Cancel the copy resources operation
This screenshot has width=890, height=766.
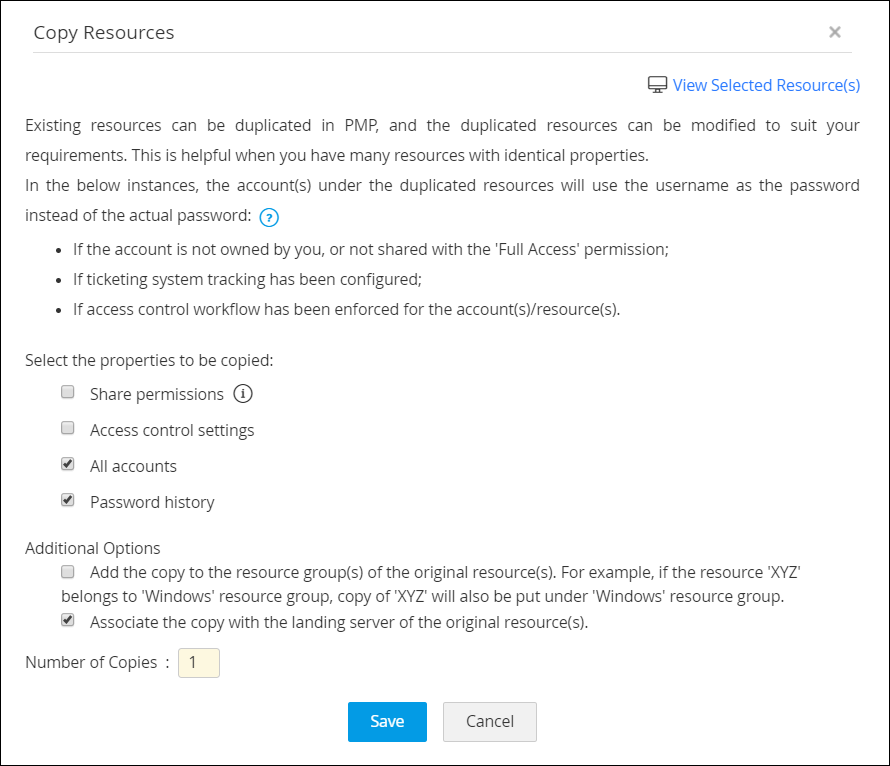tap(490, 721)
